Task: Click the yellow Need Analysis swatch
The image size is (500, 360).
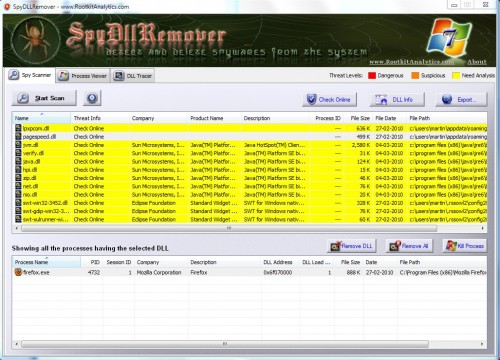Action: [456, 76]
